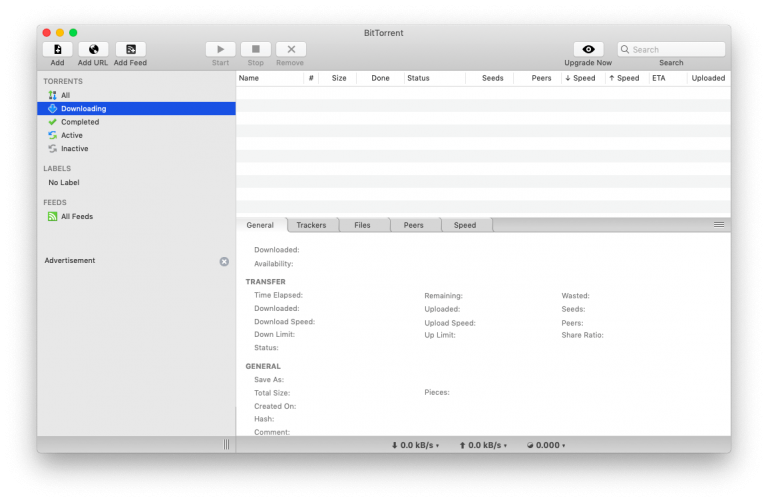Image resolution: width=768 pixels, height=502 pixels.
Task: Click the Stop square button
Action: click(x=256, y=49)
